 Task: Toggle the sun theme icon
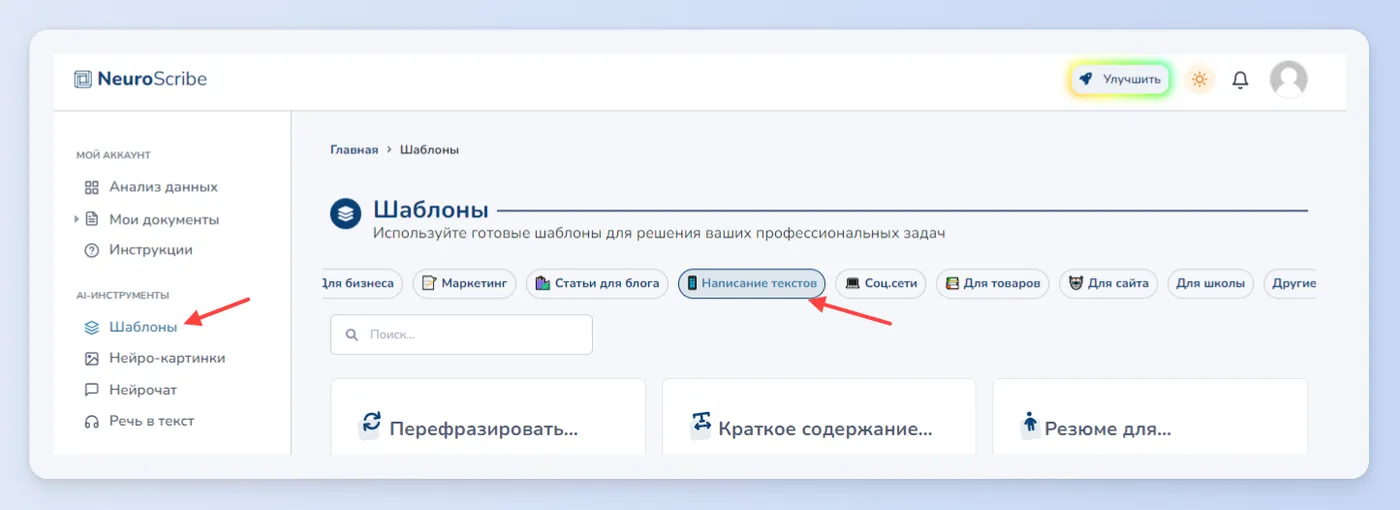[x=1200, y=79]
